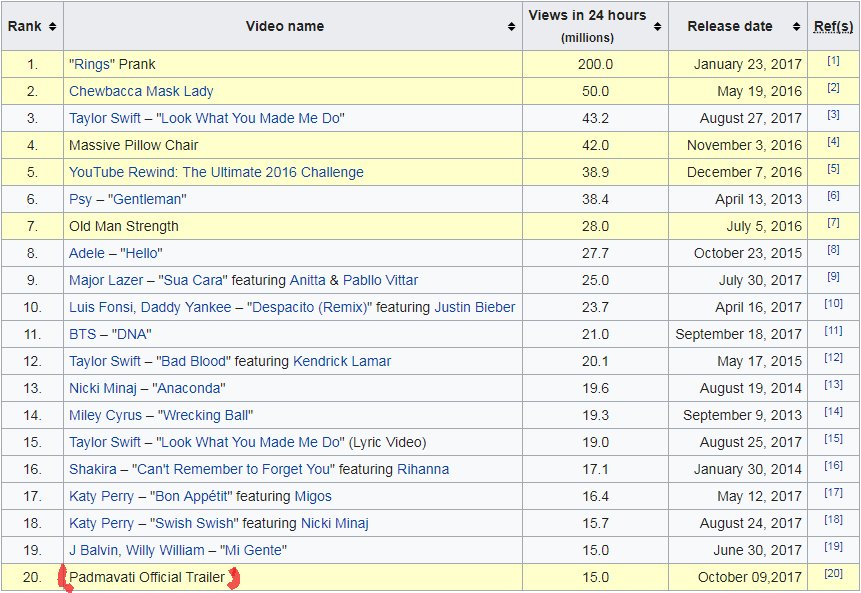This screenshot has height=593, width=861.
Task: Open "Bon Appétit" song link
Action: pyautogui.click(x=191, y=496)
